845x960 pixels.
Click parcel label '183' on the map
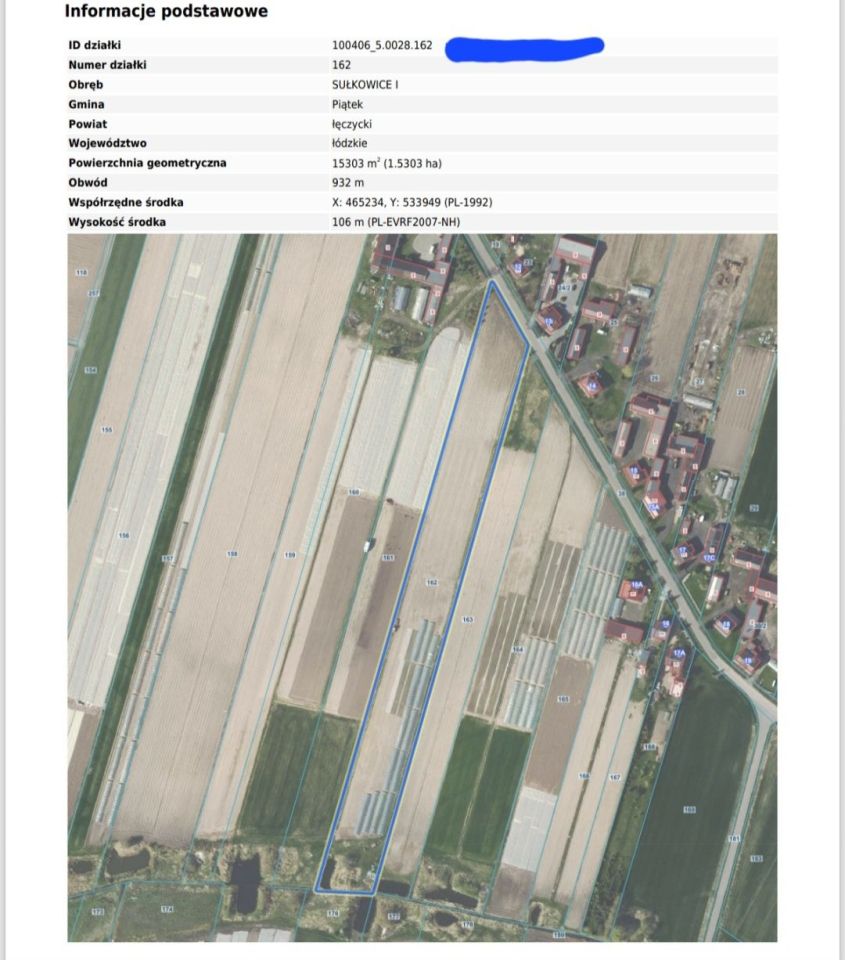tap(757, 859)
